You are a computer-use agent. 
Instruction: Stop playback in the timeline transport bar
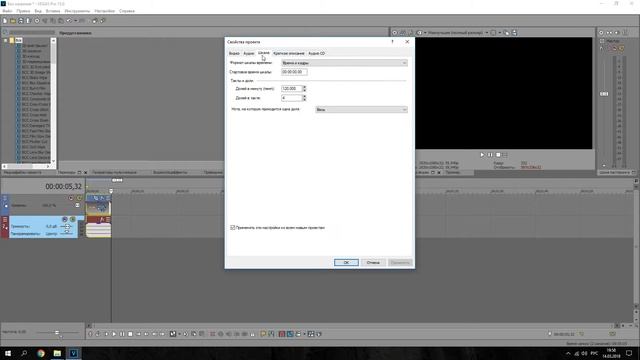tap(130, 334)
